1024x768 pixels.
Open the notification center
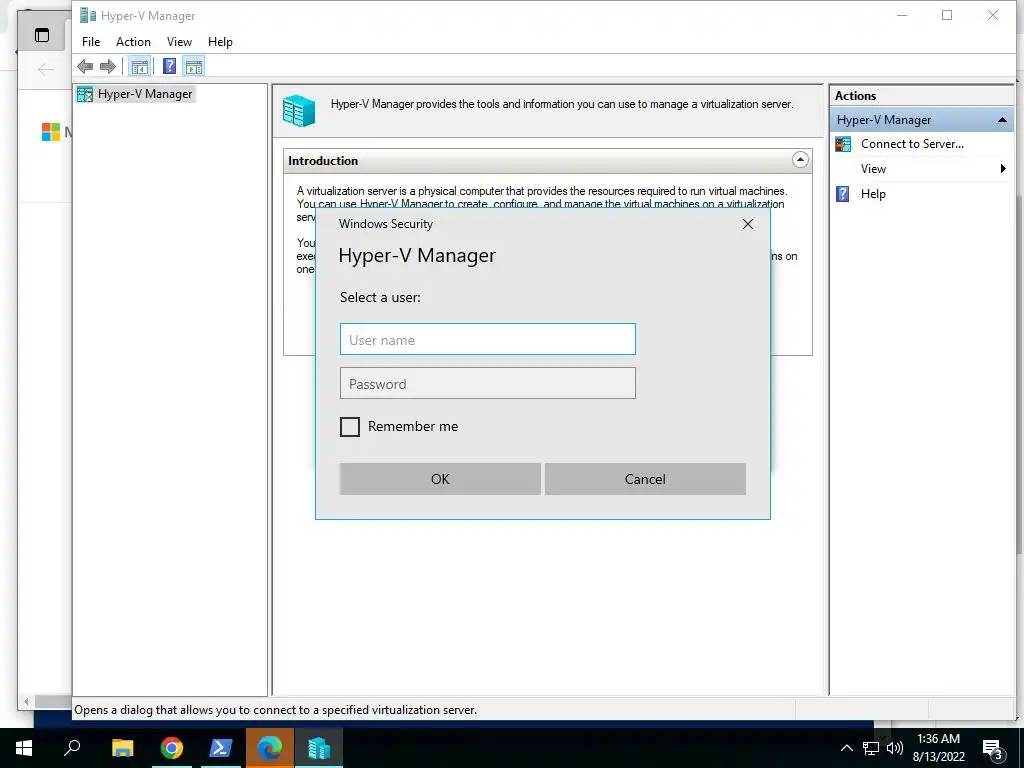993,749
